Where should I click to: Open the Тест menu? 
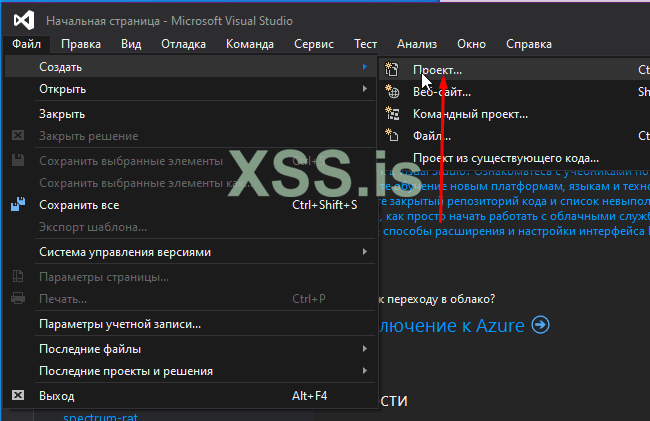pos(365,44)
